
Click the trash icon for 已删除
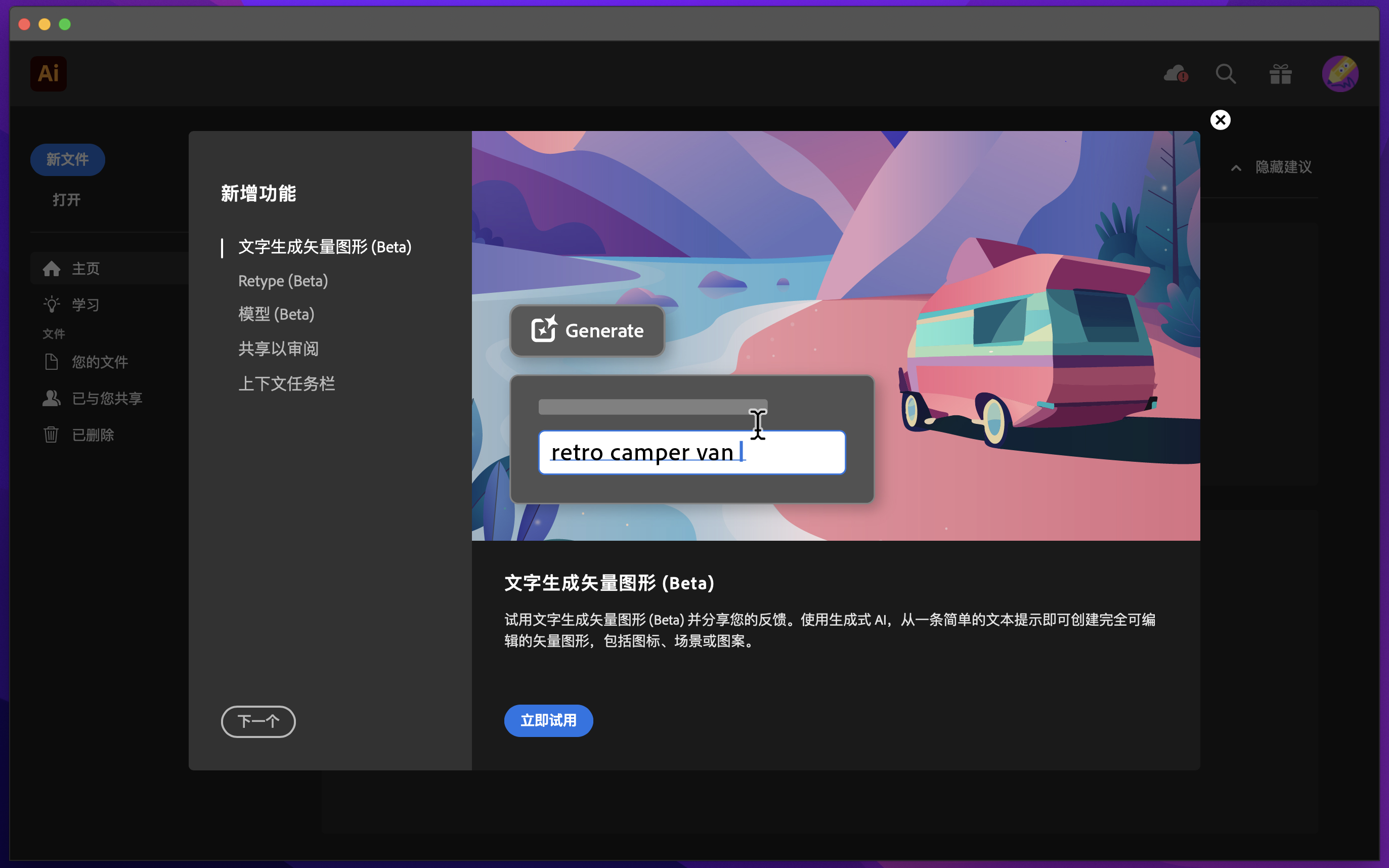(51, 435)
